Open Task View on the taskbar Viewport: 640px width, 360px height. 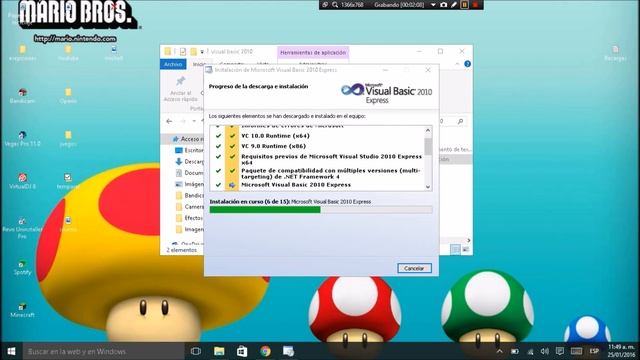point(196,351)
